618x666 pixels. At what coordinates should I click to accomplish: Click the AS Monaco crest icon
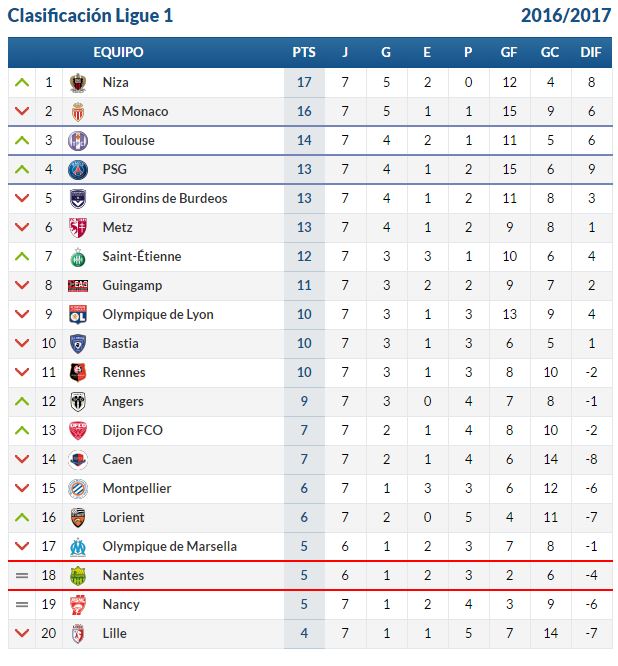78,112
